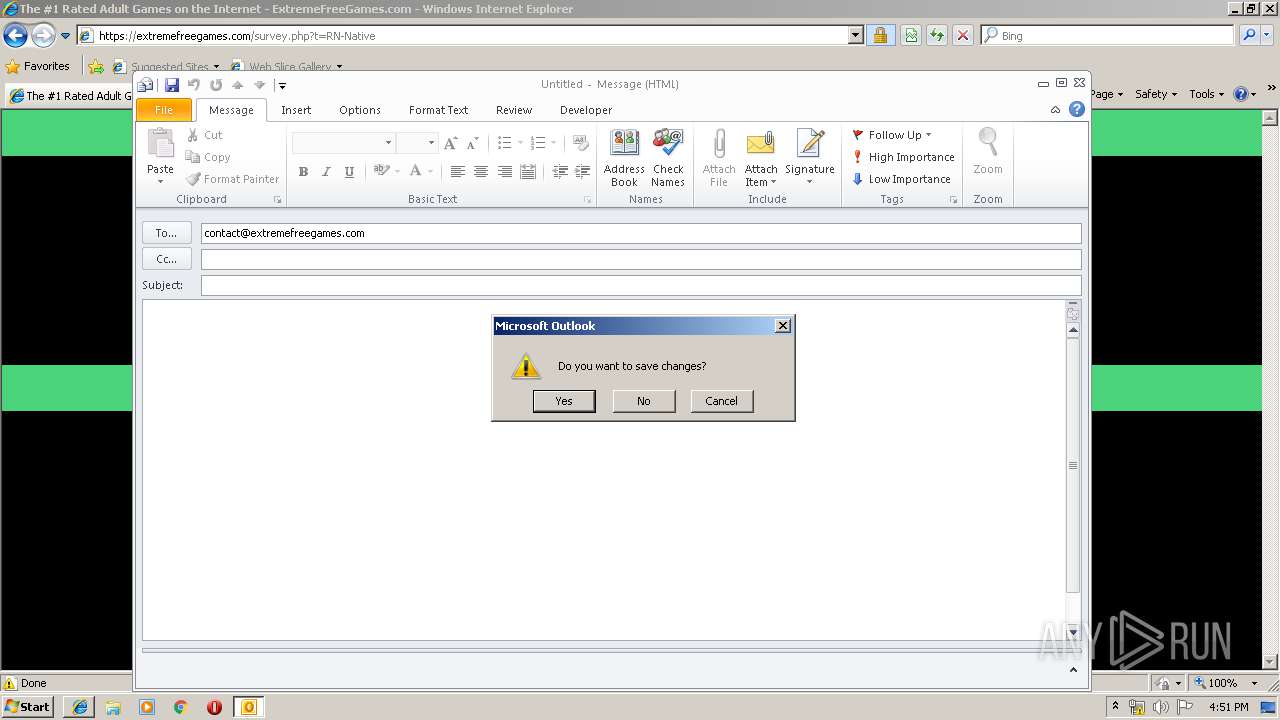
Task: Apply bulleted list formatting
Action: (504, 143)
